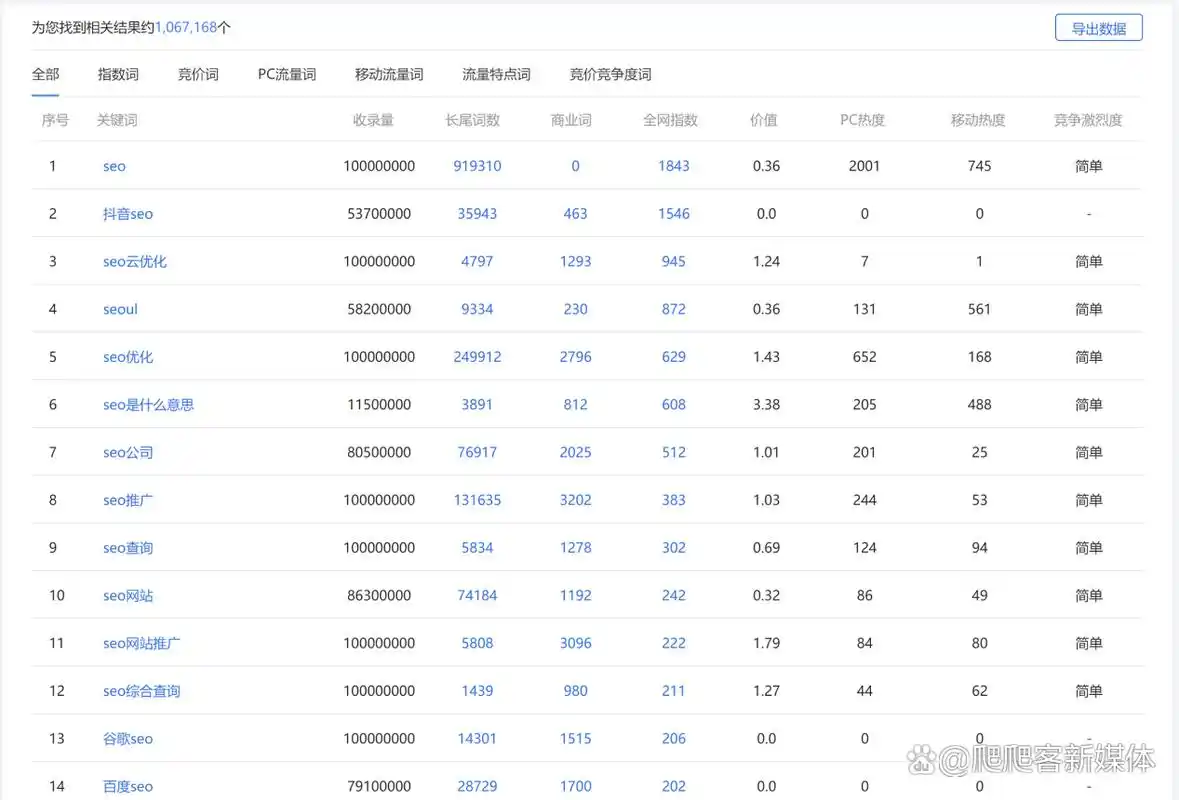Viewport: 1179px width, 800px height.
Task: Switch to the 竞价竞争度词 tab
Action: click(609, 73)
